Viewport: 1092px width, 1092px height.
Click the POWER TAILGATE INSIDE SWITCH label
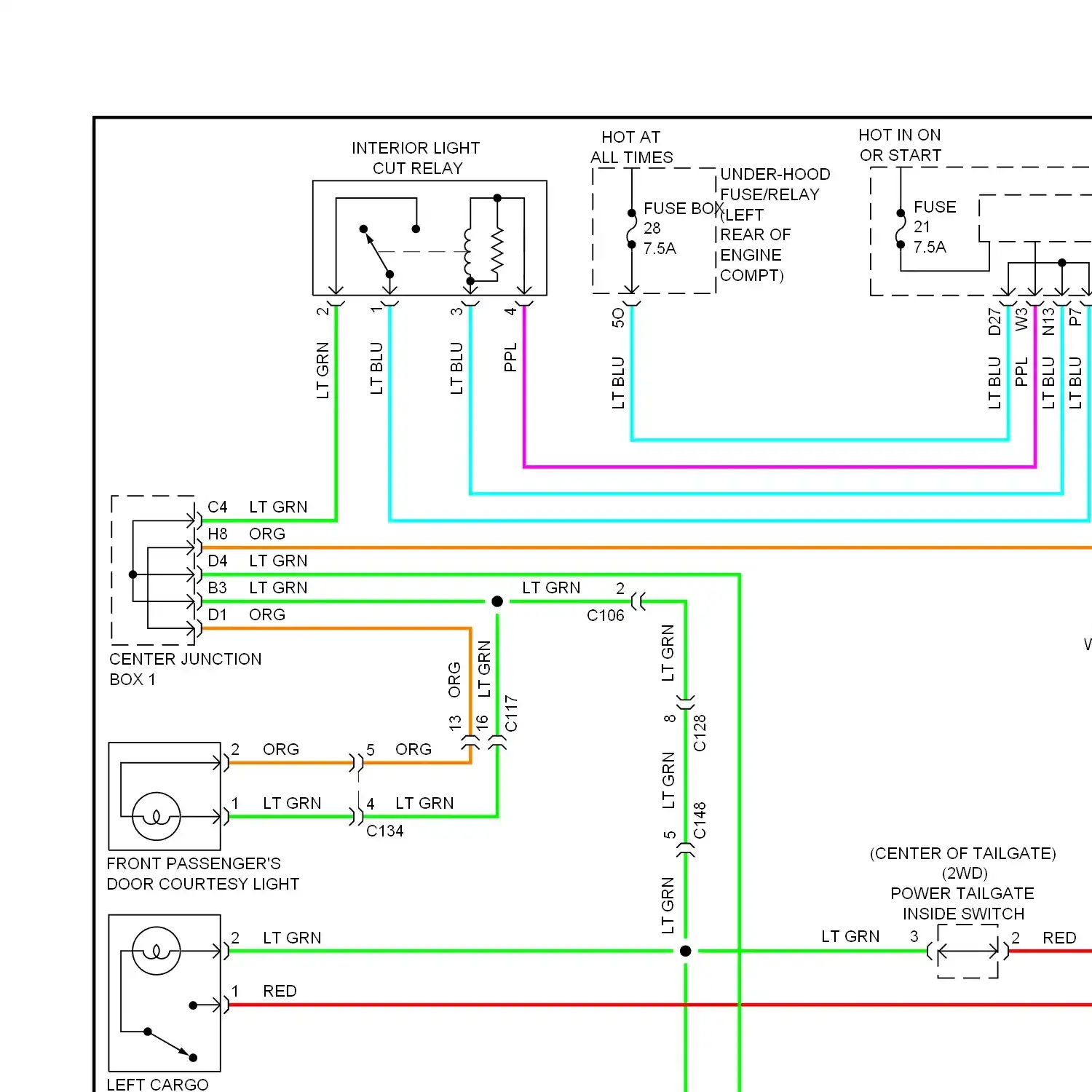(x=962, y=903)
